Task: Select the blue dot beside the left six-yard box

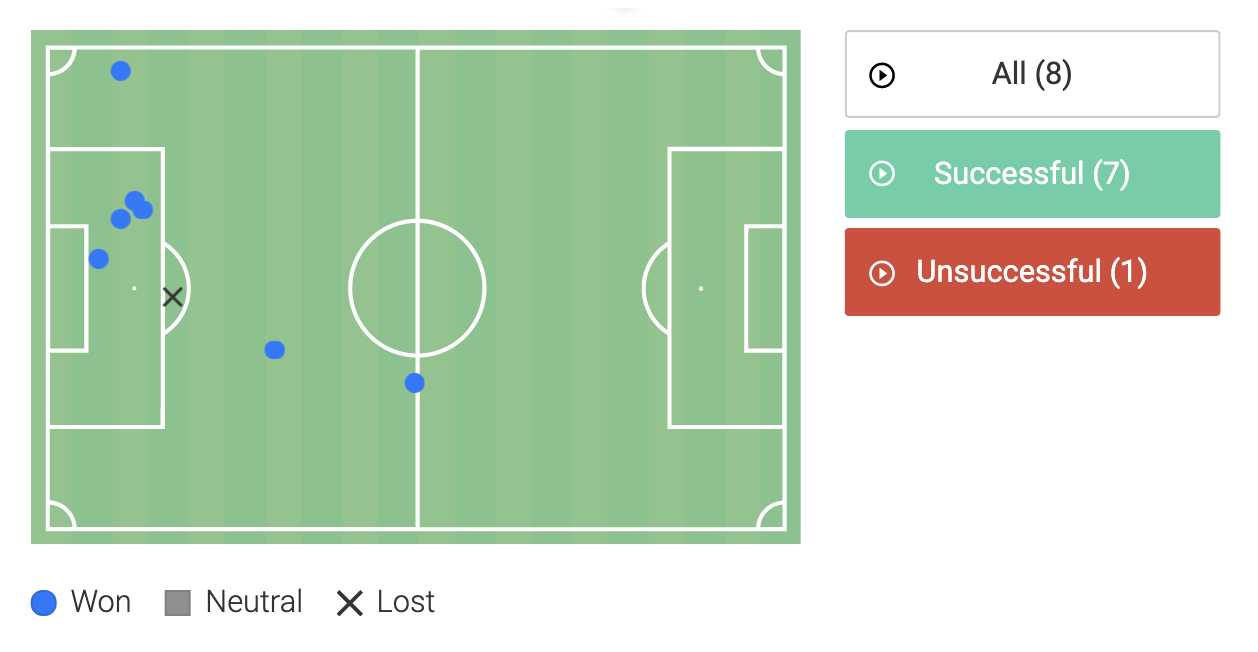Action: tap(98, 259)
